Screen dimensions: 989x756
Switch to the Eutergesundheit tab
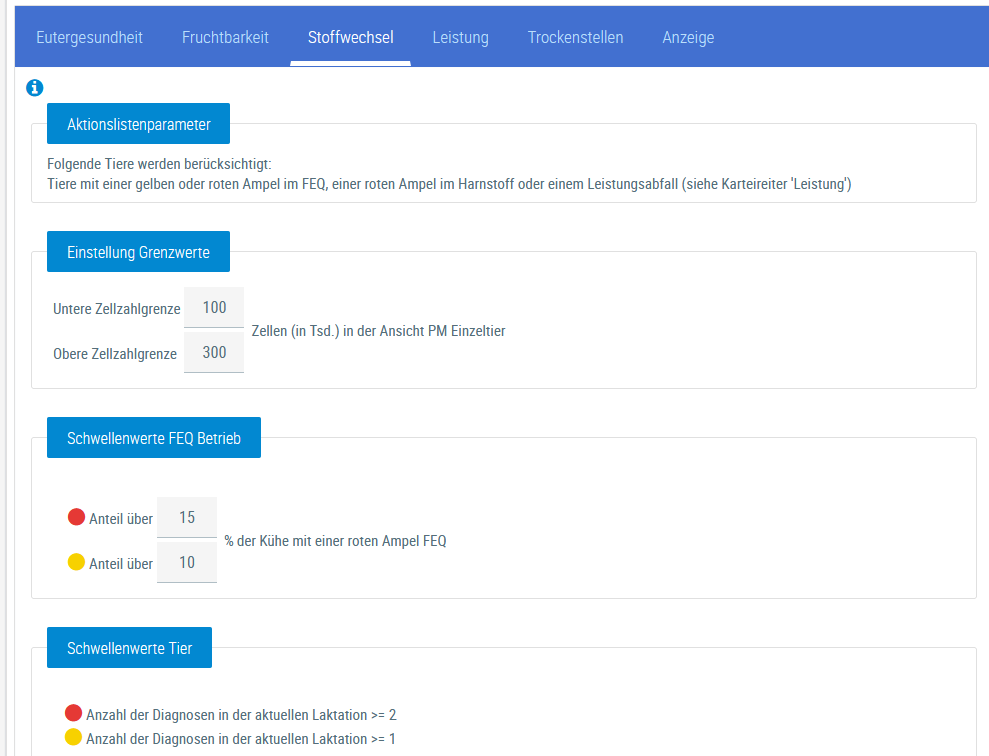89,38
